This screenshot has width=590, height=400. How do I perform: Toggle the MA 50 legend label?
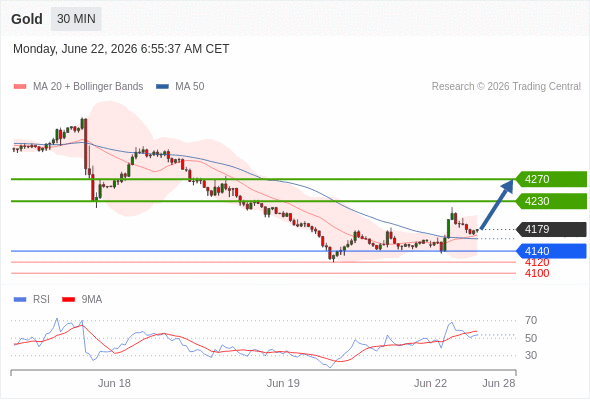pos(190,87)
